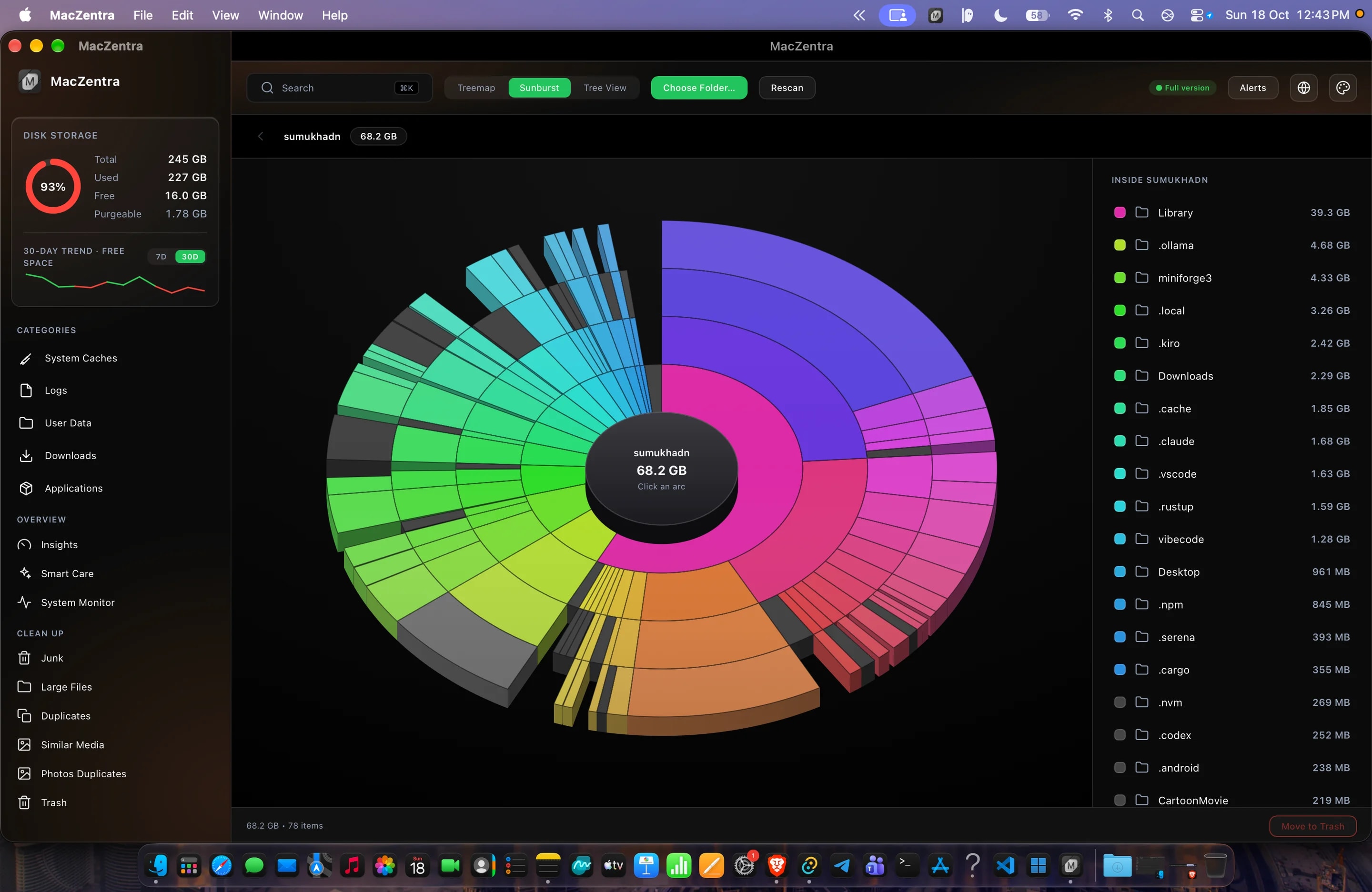Select the .vscode folder row
This screenshot has width=1372, height=892.
pyautogui.click(x=1231, y=474)
